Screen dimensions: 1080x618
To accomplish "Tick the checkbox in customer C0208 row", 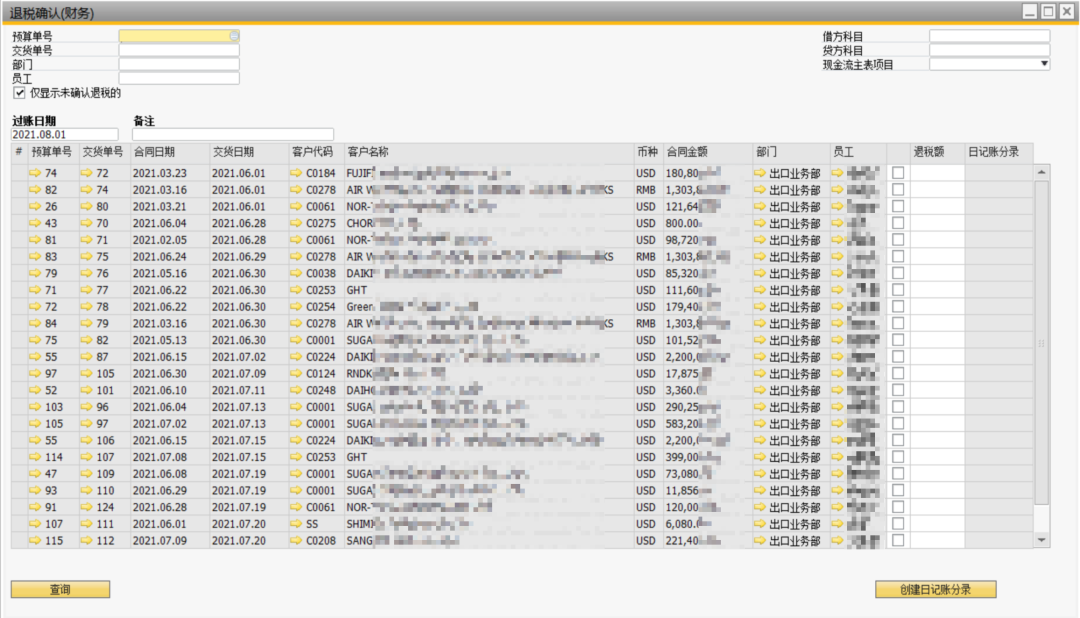I will pyautogui.click(x=898, y=541).
